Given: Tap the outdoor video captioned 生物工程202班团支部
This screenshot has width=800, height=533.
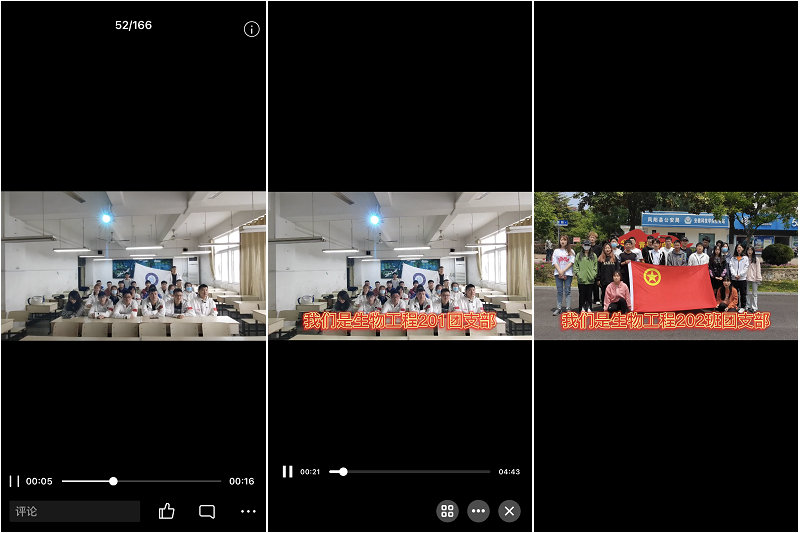Looking at the screenshot, I should pos(666,265).
